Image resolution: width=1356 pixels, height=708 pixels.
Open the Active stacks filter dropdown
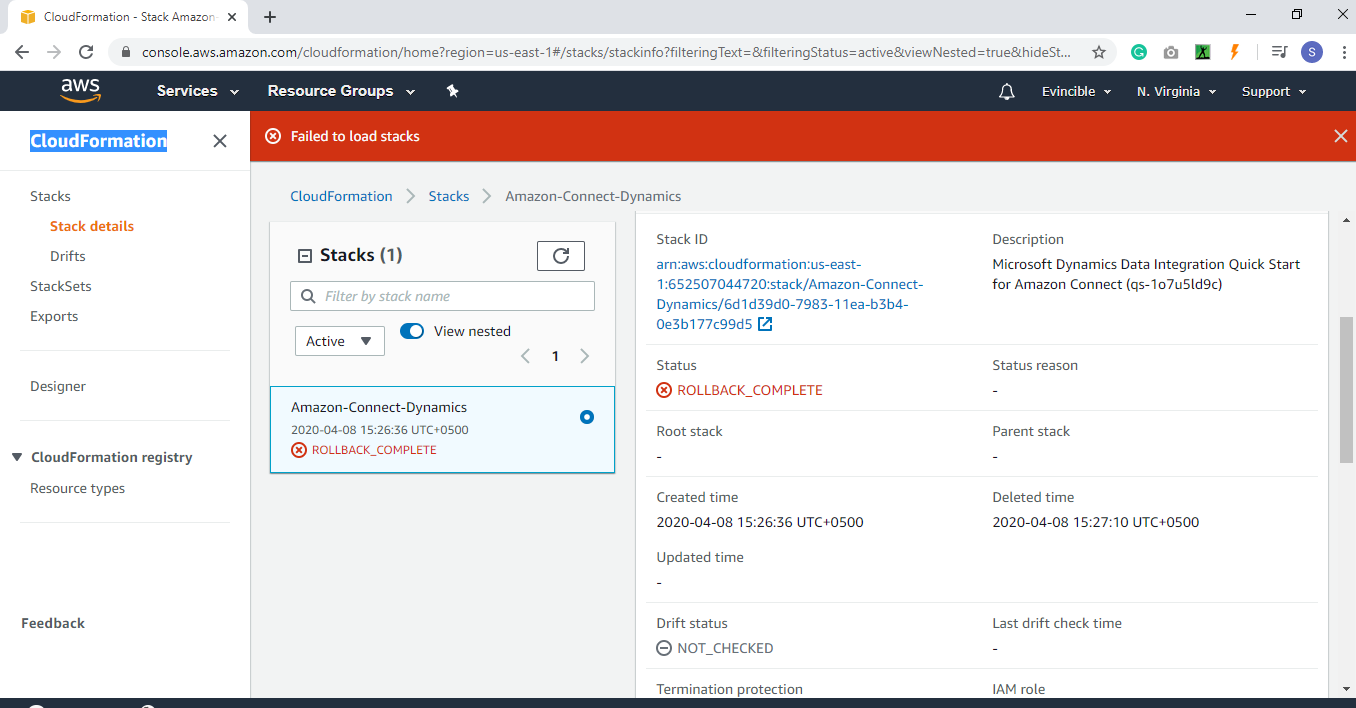click(339, 340)
